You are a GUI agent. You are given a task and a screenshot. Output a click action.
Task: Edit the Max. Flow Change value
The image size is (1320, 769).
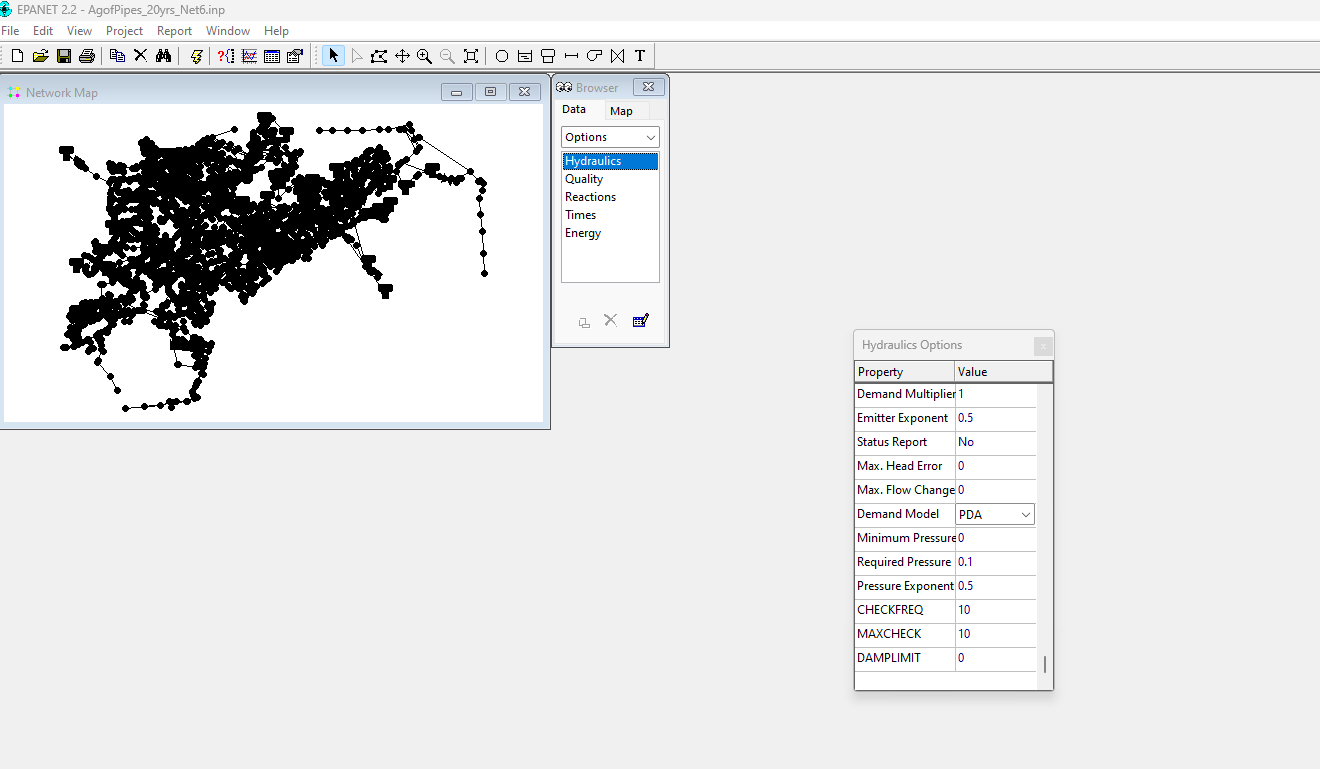995,490
